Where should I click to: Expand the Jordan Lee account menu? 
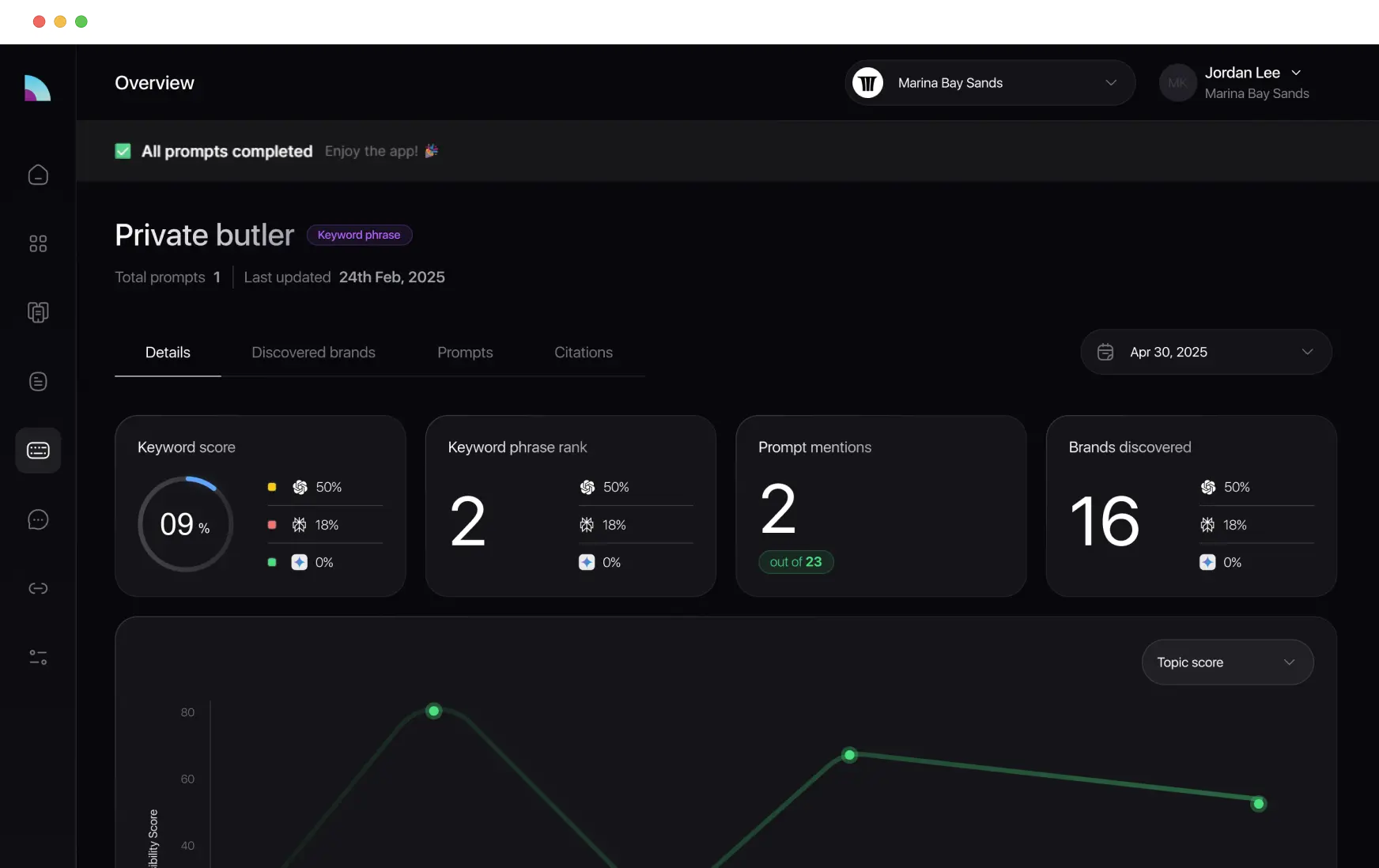[x=1296, y=73]
